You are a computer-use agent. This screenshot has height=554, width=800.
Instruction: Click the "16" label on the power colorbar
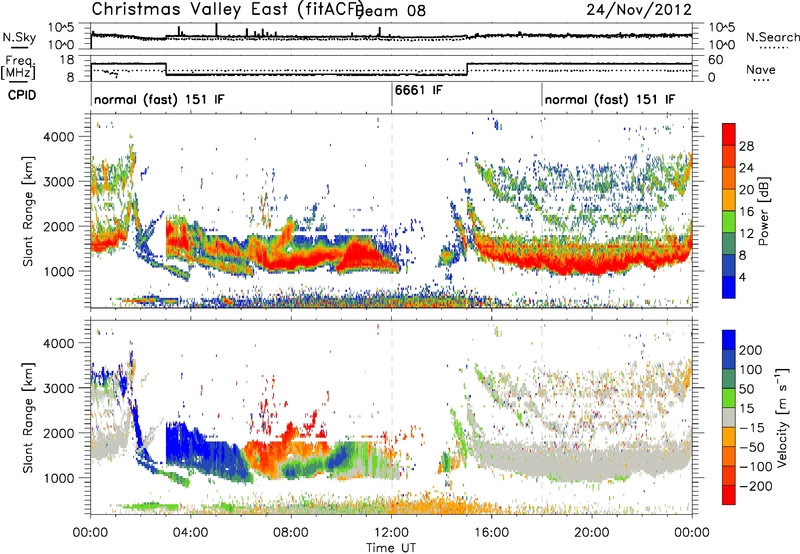pos(746,212)
